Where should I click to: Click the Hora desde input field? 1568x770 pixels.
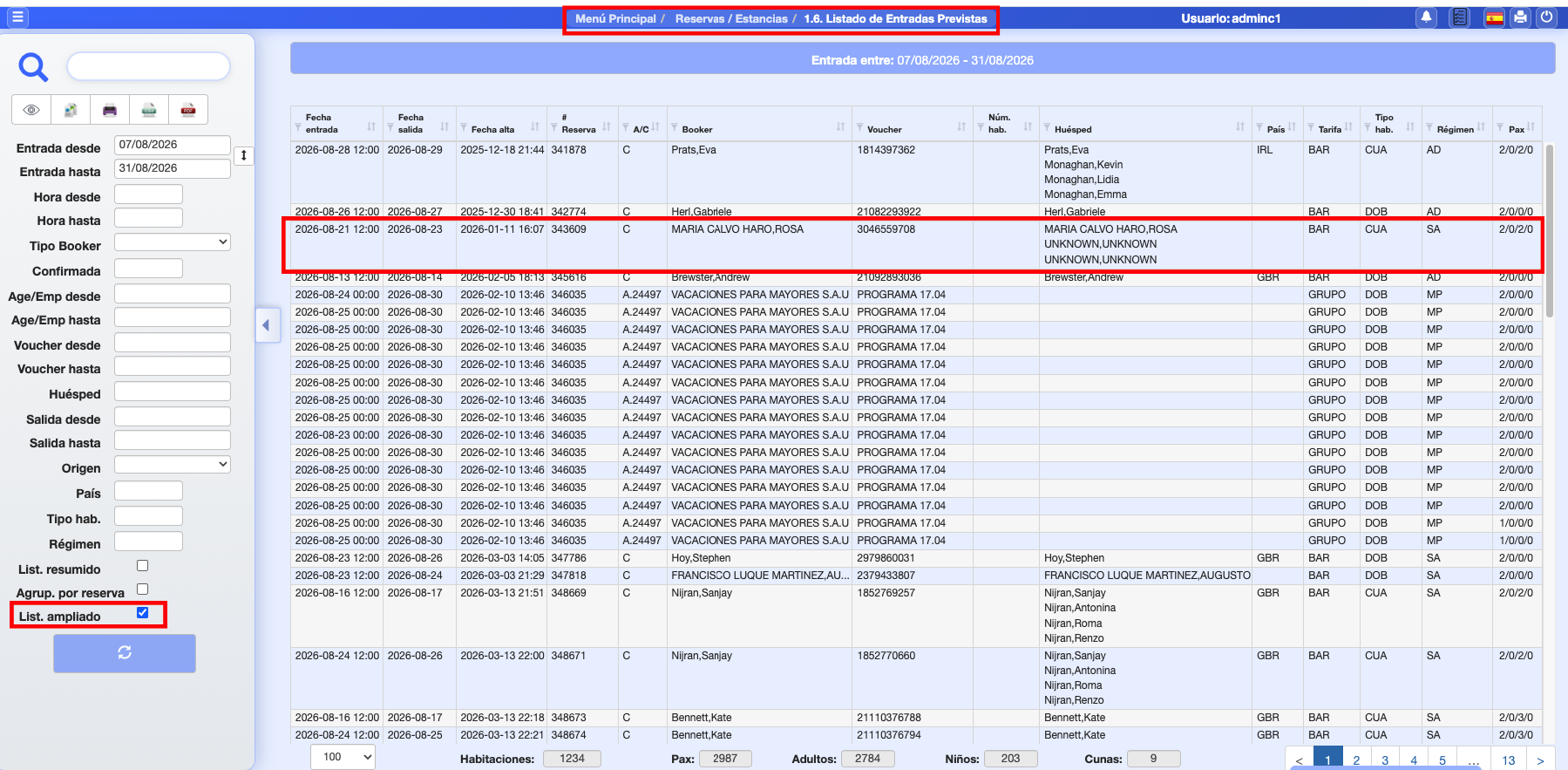(148, 194)
